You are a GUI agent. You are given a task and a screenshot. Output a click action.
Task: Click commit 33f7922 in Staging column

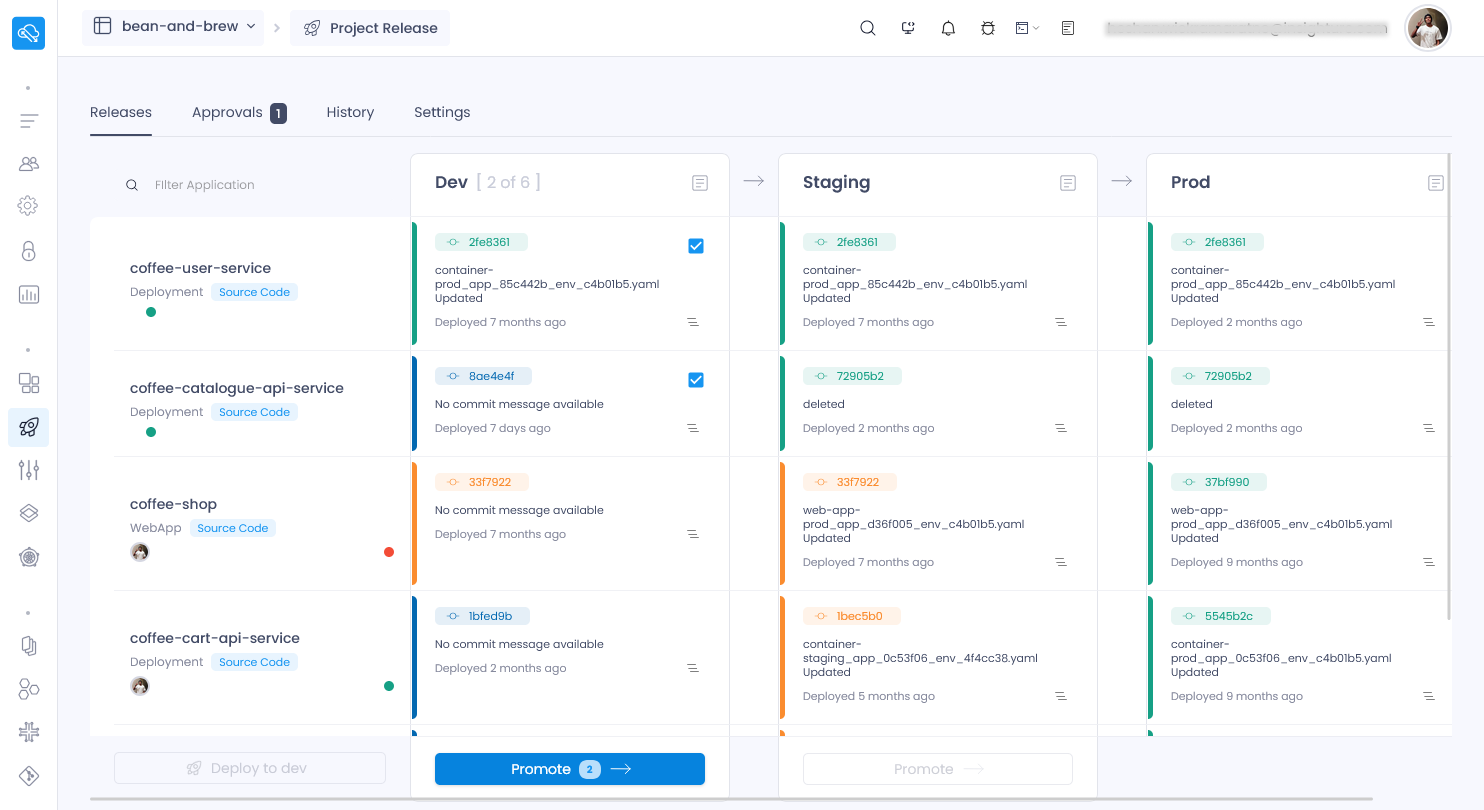[x=849, y=482]
